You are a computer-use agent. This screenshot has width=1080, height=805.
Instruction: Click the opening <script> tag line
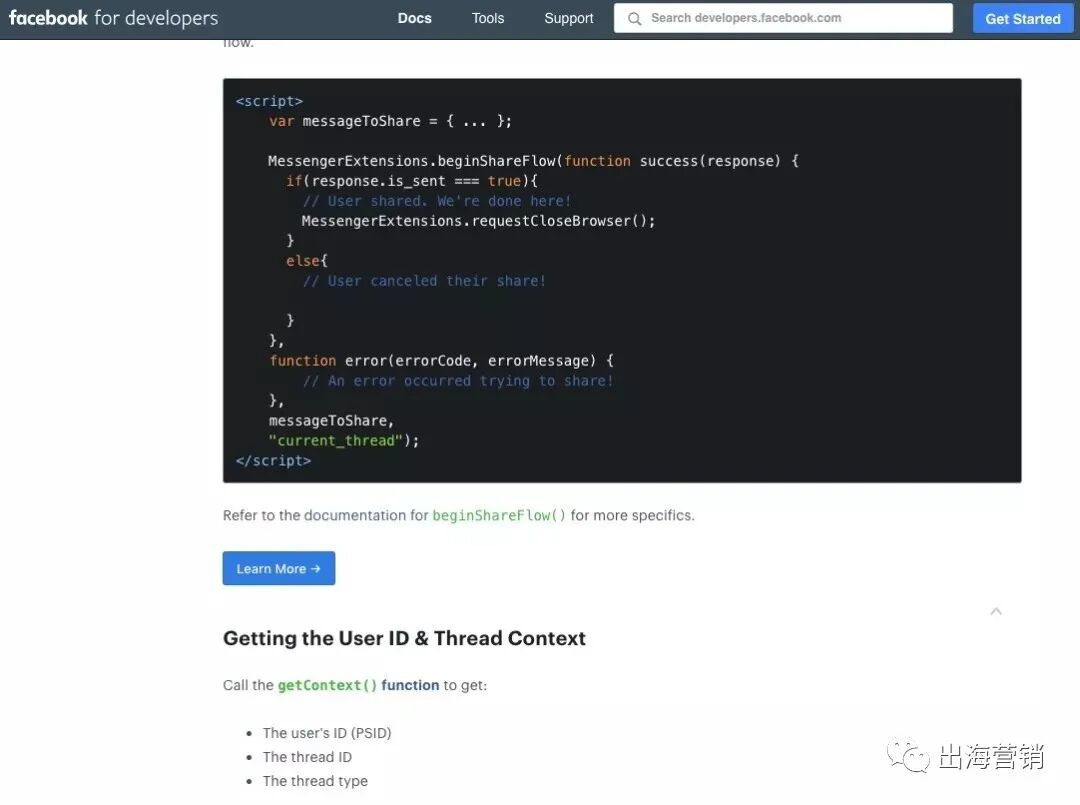(x=269, y=101)
